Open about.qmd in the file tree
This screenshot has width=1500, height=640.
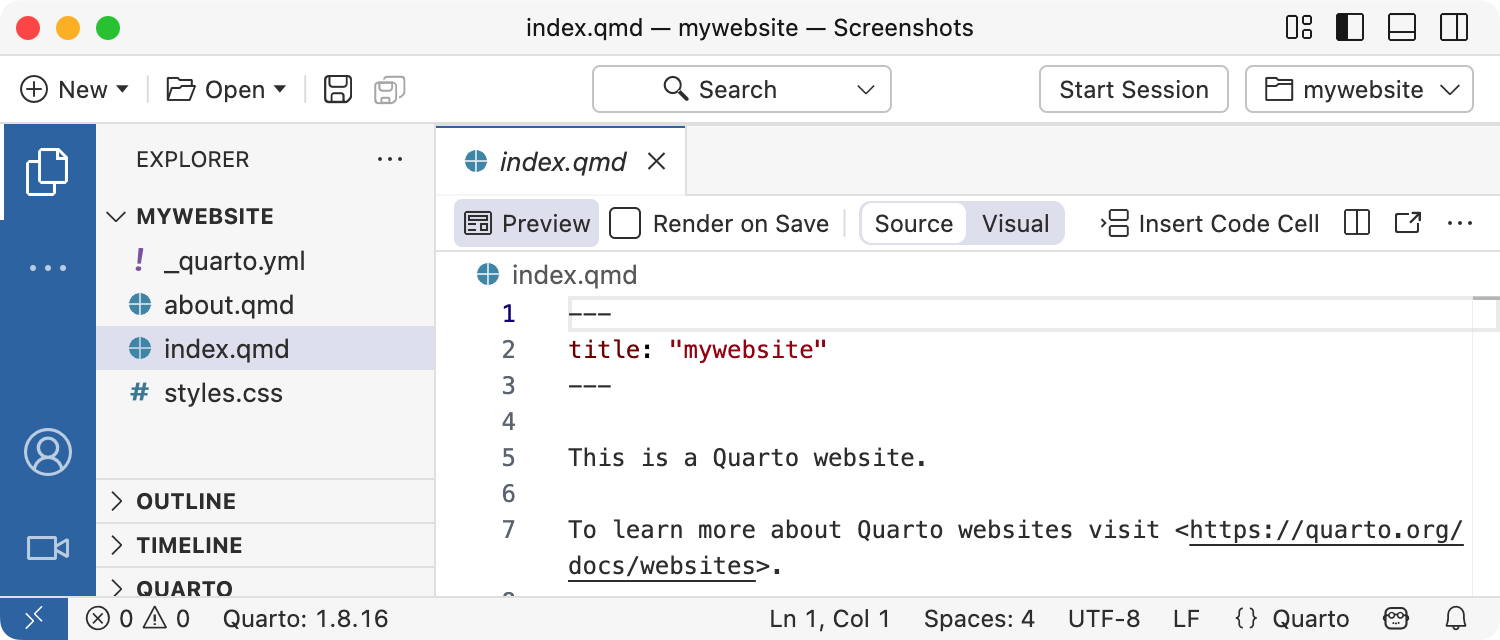228,305
